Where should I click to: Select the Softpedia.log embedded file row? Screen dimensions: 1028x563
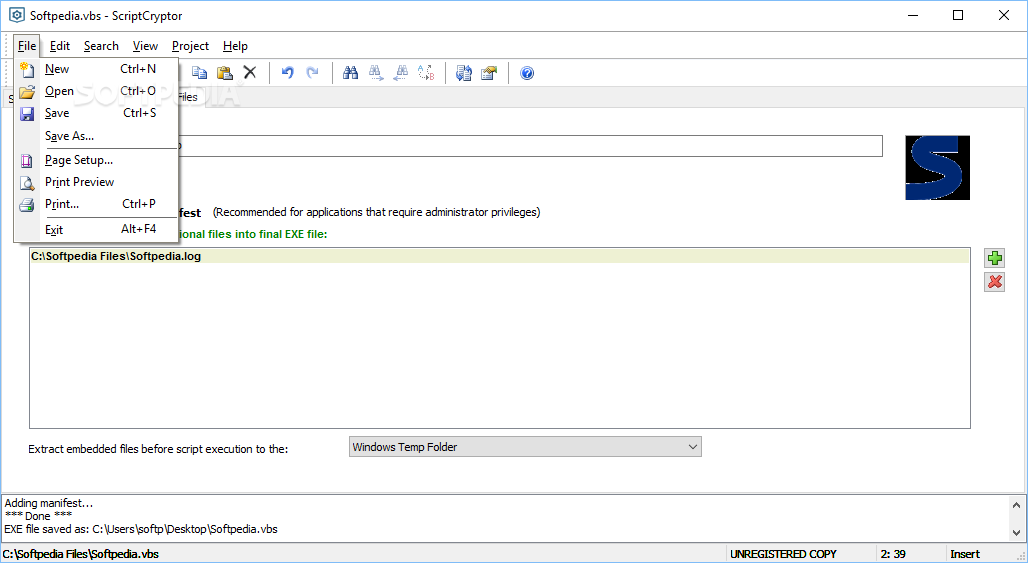click(x=499, y=256)
